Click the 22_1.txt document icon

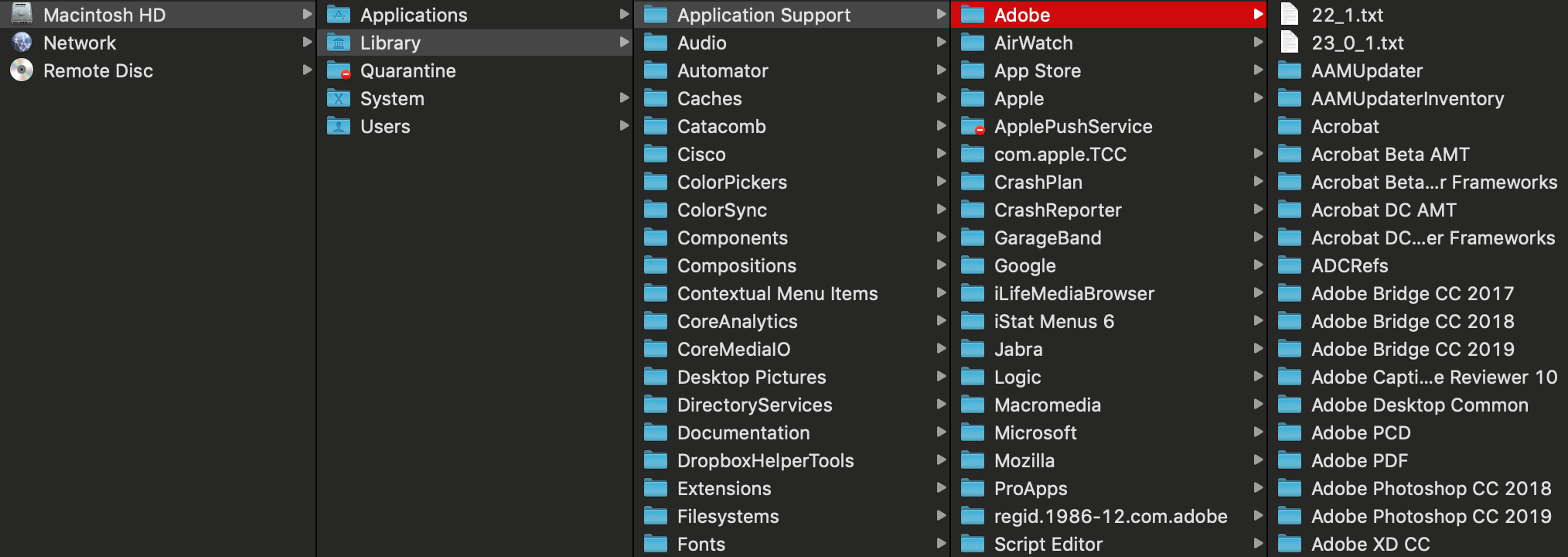[1290, 14]
